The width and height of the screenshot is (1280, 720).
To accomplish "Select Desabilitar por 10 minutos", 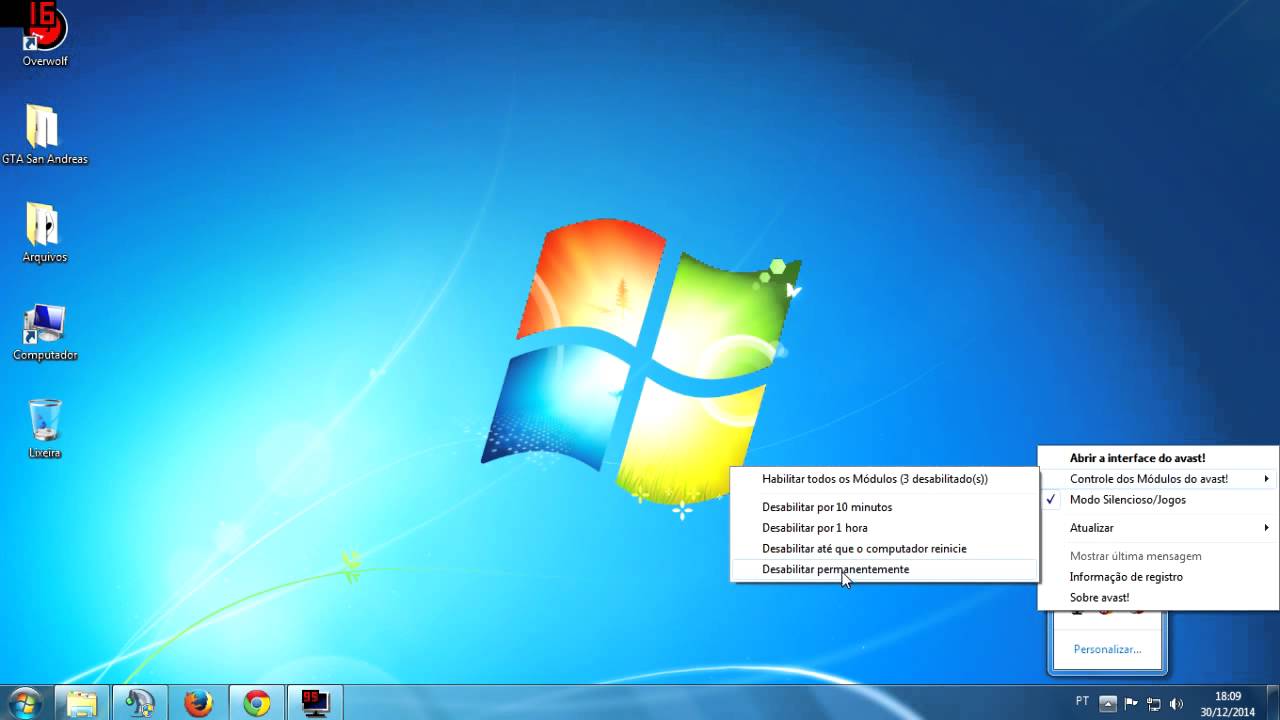I will tap(885, 507).
